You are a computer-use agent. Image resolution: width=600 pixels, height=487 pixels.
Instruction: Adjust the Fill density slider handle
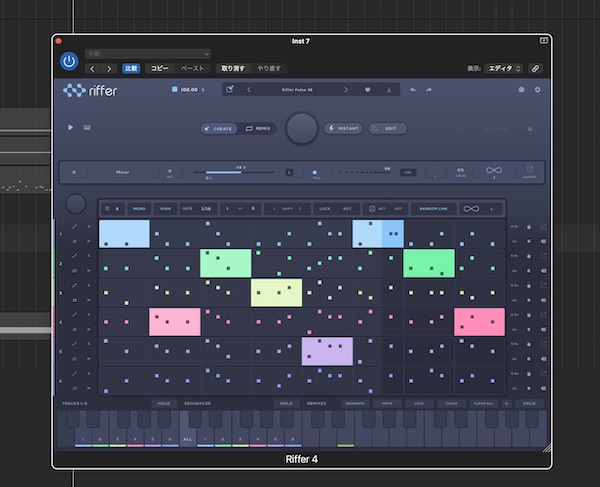[315, 173]
